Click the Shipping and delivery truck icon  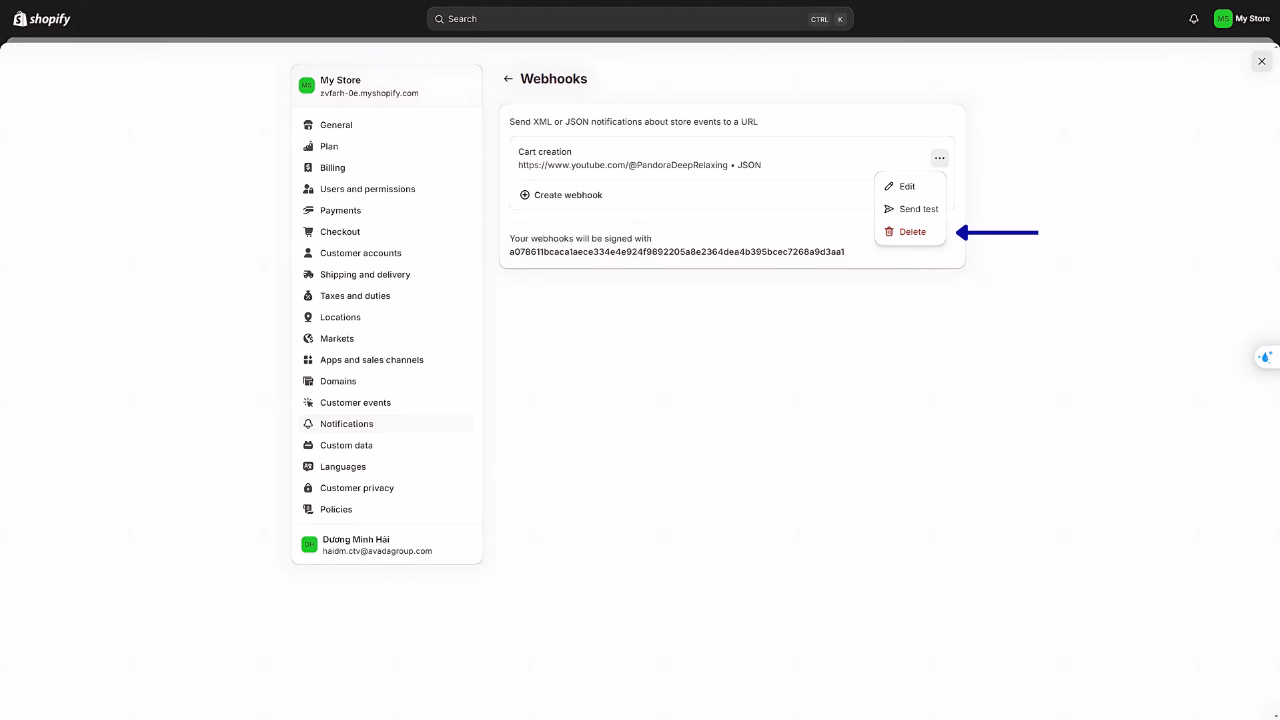click(x=308, y=274)
